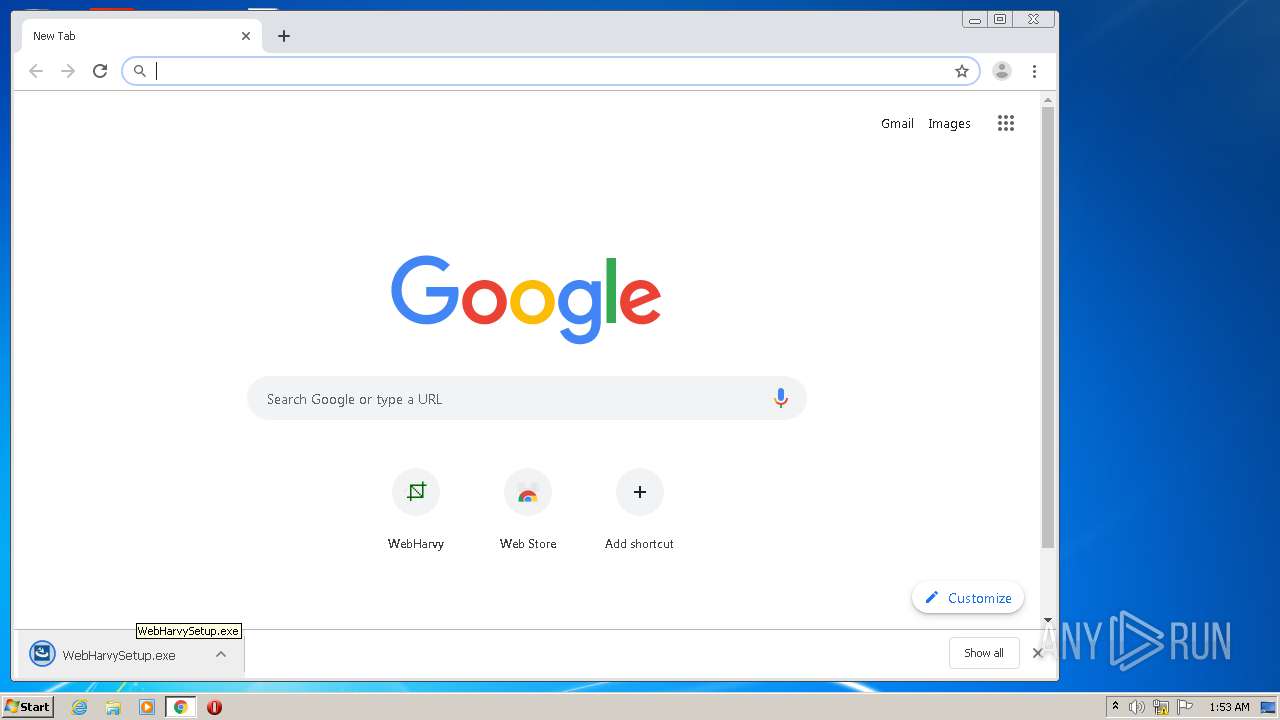This screenshot has height=720, width=1280.
Task: Open the downloaded WebHarvySetup.exe file
Action: point(119,655)
